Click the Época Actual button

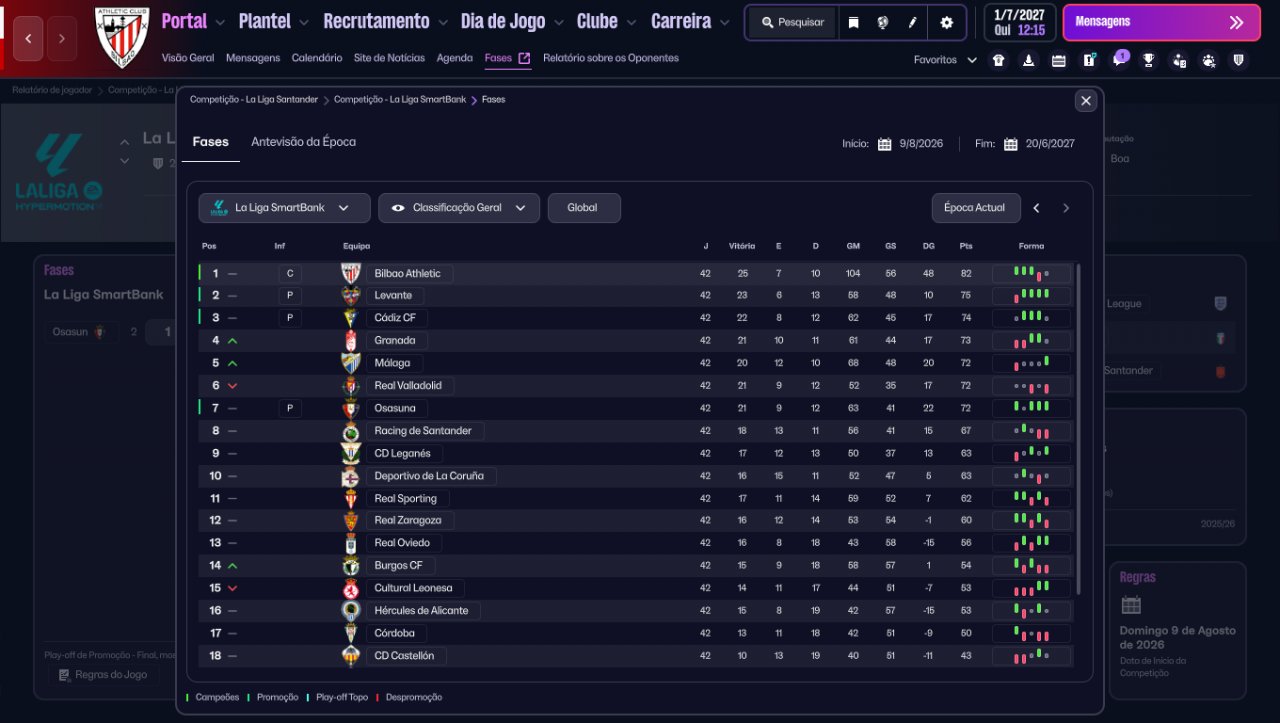coord(975,208)
